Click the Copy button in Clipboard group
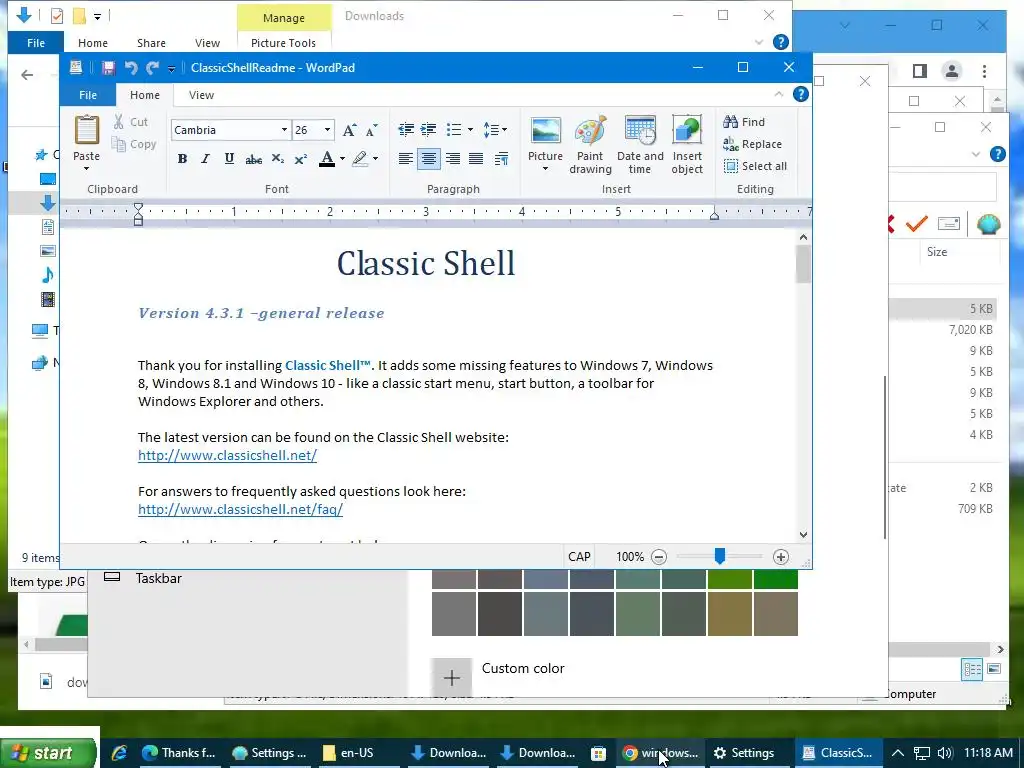 point(134,144)
